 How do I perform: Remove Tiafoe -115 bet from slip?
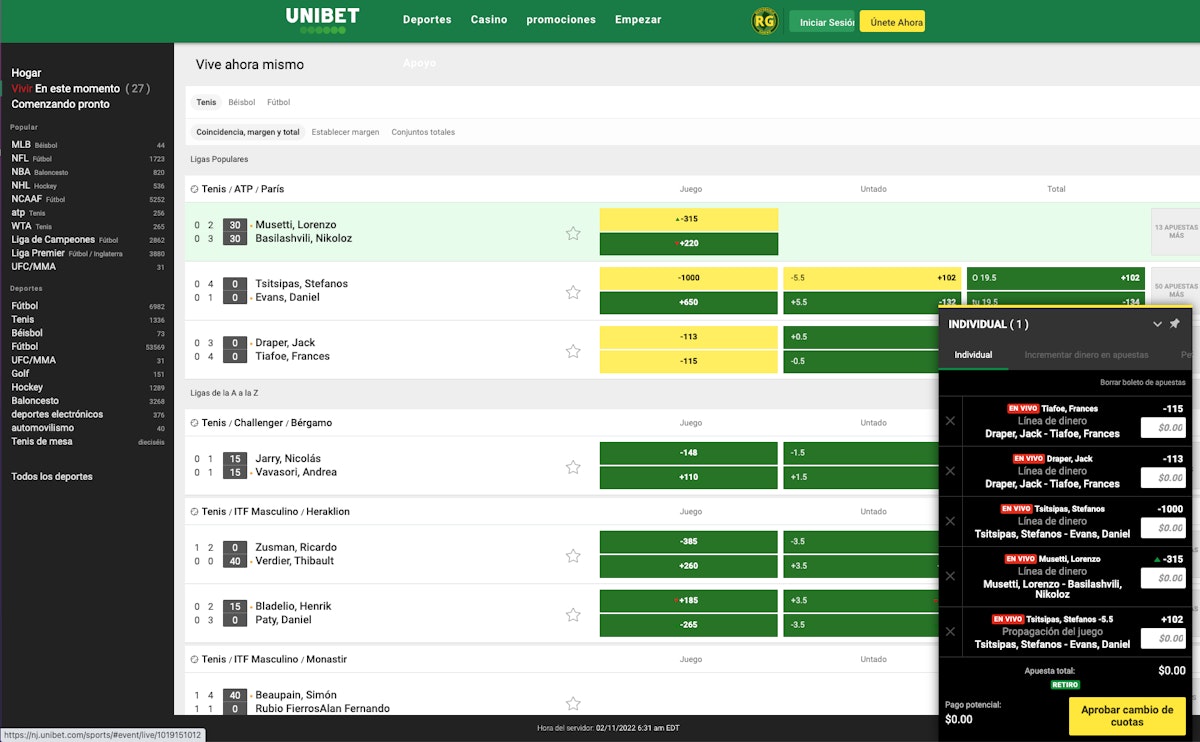950,421
